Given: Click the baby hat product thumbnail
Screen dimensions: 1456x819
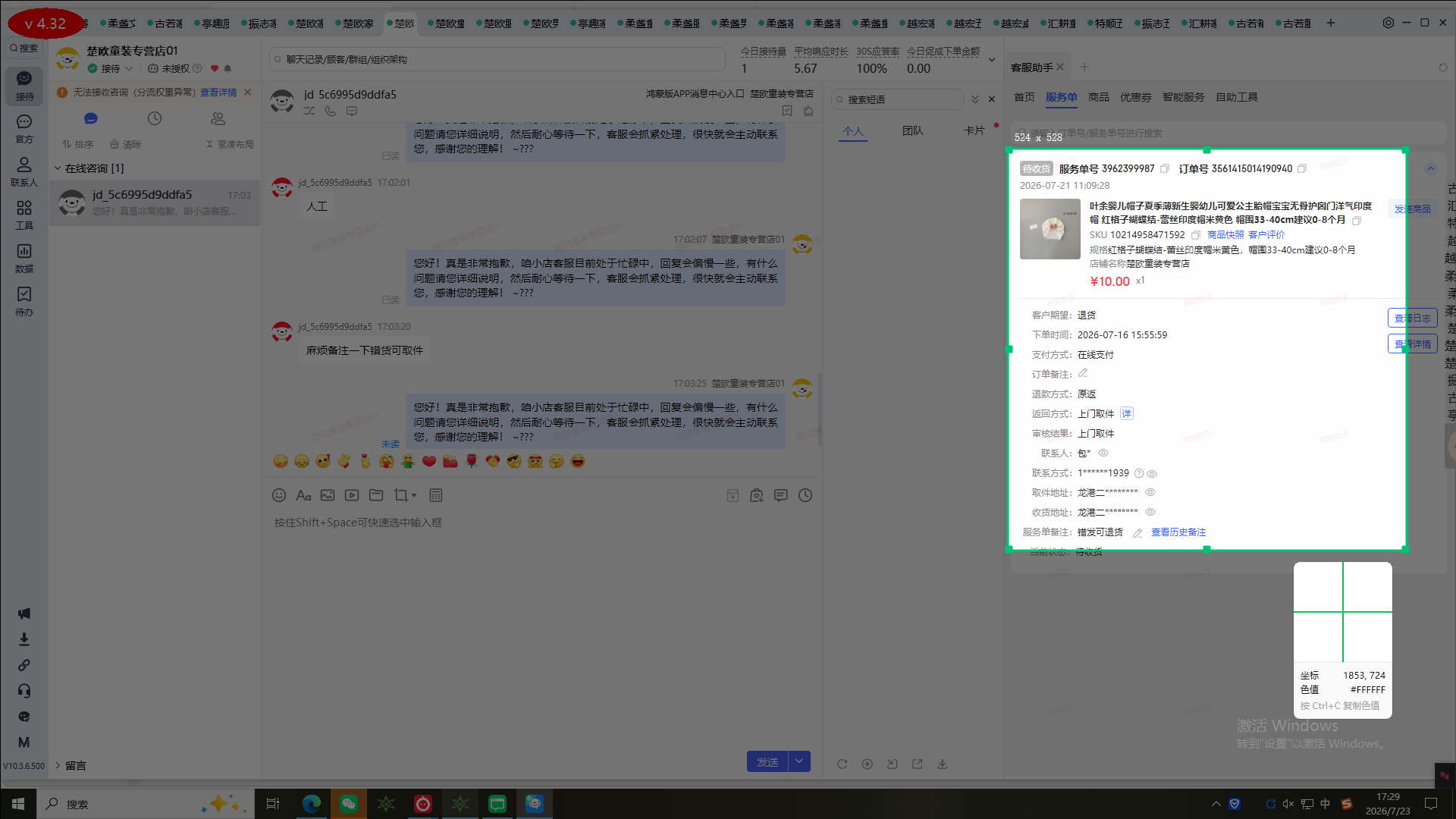Looking at the screenshot, I should pos(1050,229).
